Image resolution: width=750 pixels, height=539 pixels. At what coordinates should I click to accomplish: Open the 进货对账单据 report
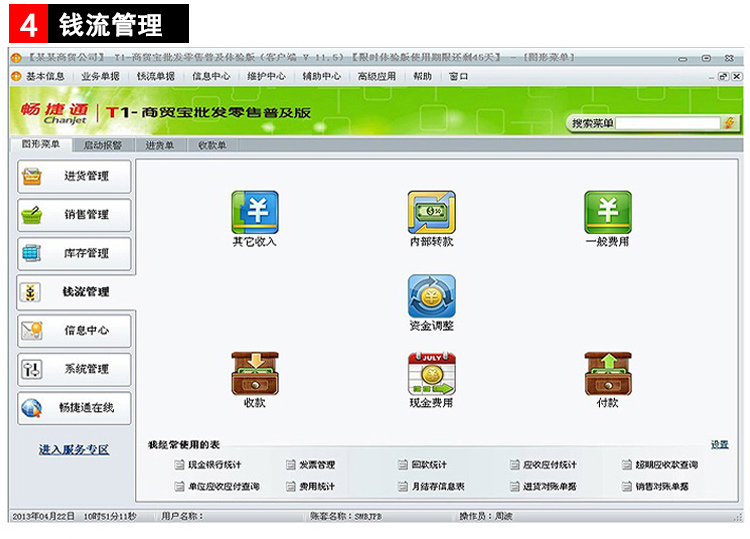tap(543, 486)
